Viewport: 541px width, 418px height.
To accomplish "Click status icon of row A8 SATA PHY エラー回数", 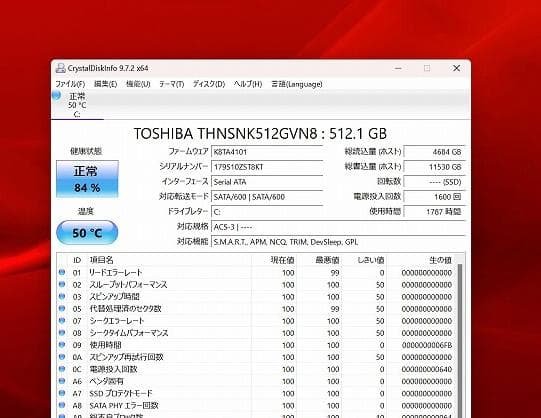I will 62,405.
